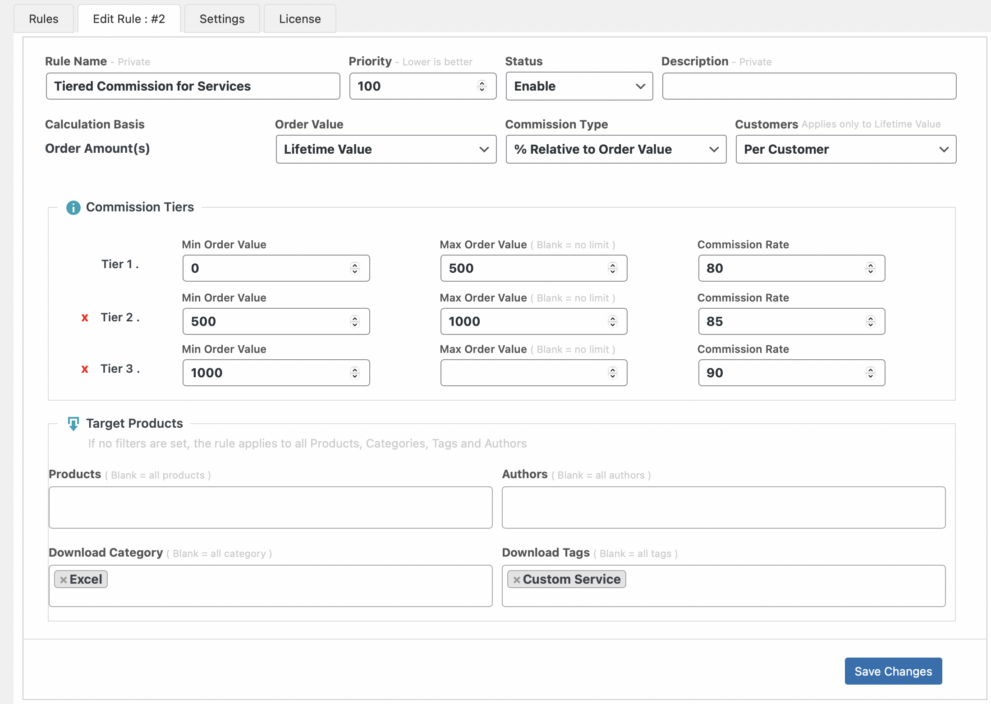Open the Status dropdown
The height and width of the screenshot is (704, 991).
click(x=579, y=86)
